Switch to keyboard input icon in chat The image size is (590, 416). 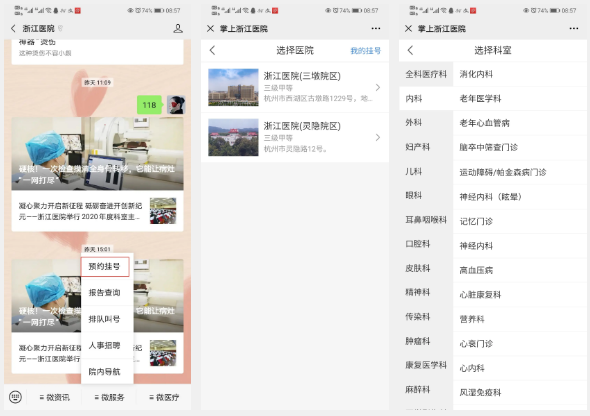coord(15,397)
